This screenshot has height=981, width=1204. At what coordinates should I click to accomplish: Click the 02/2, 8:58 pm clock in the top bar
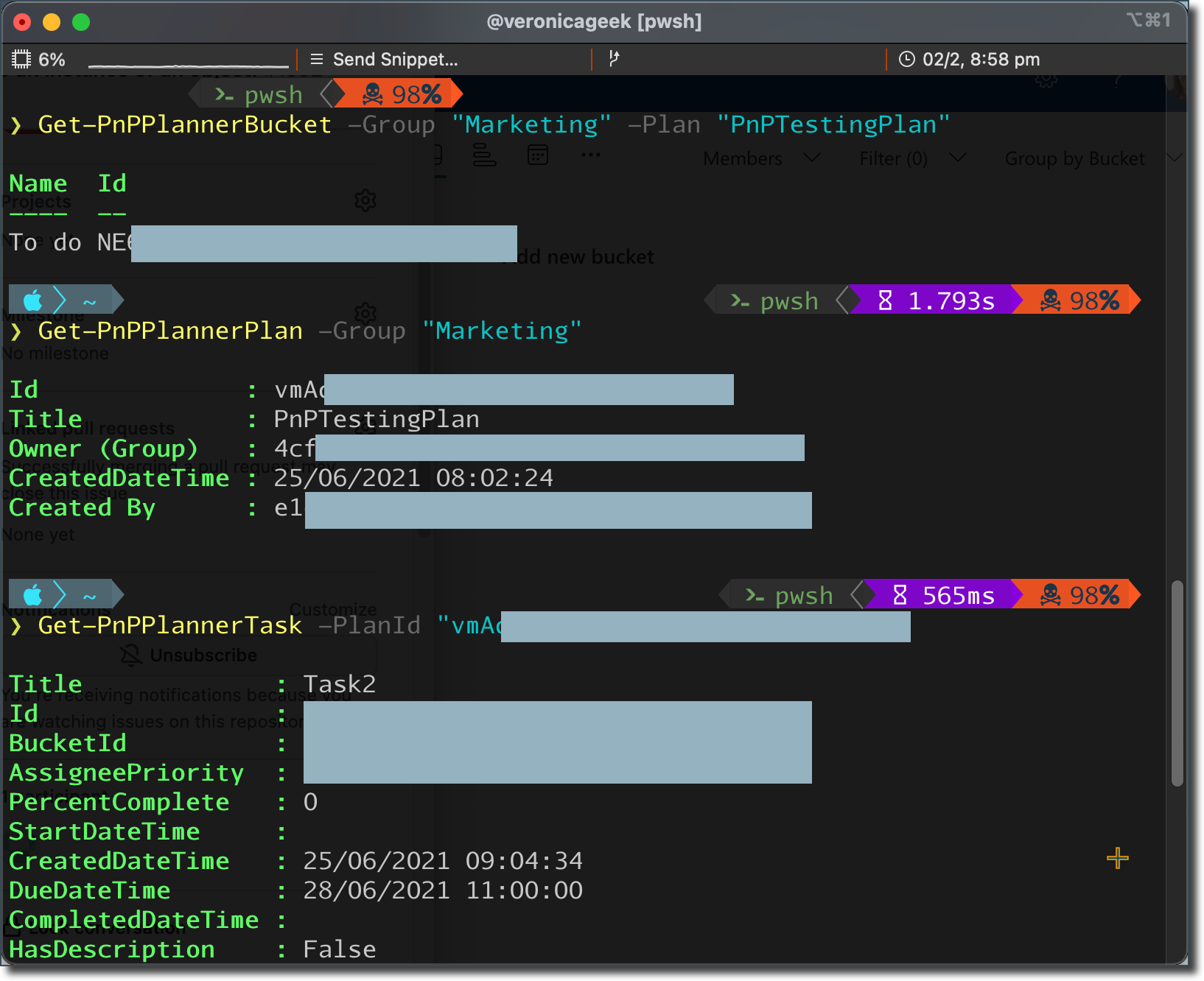[969, 59]
